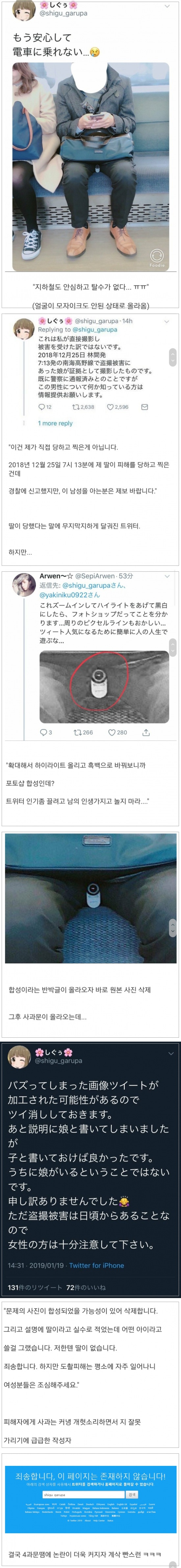Retweet Arwen's tweet with 266 retweets
This screenshot has height=1568, width=181.
[77, 732]
